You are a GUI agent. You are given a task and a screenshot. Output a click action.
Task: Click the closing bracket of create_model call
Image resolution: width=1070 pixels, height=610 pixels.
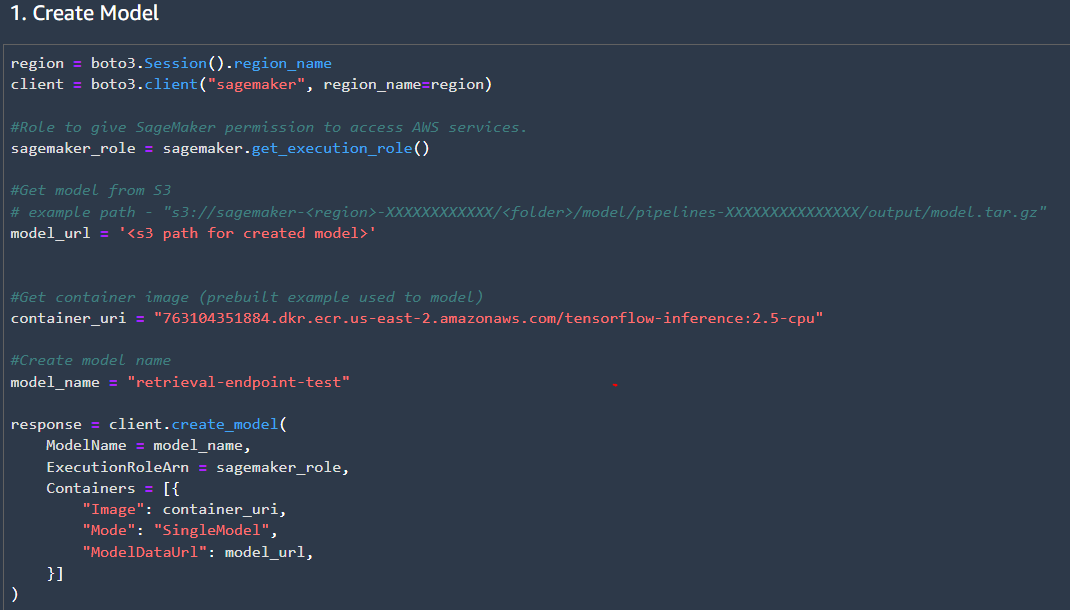click(x=12, y=593)
